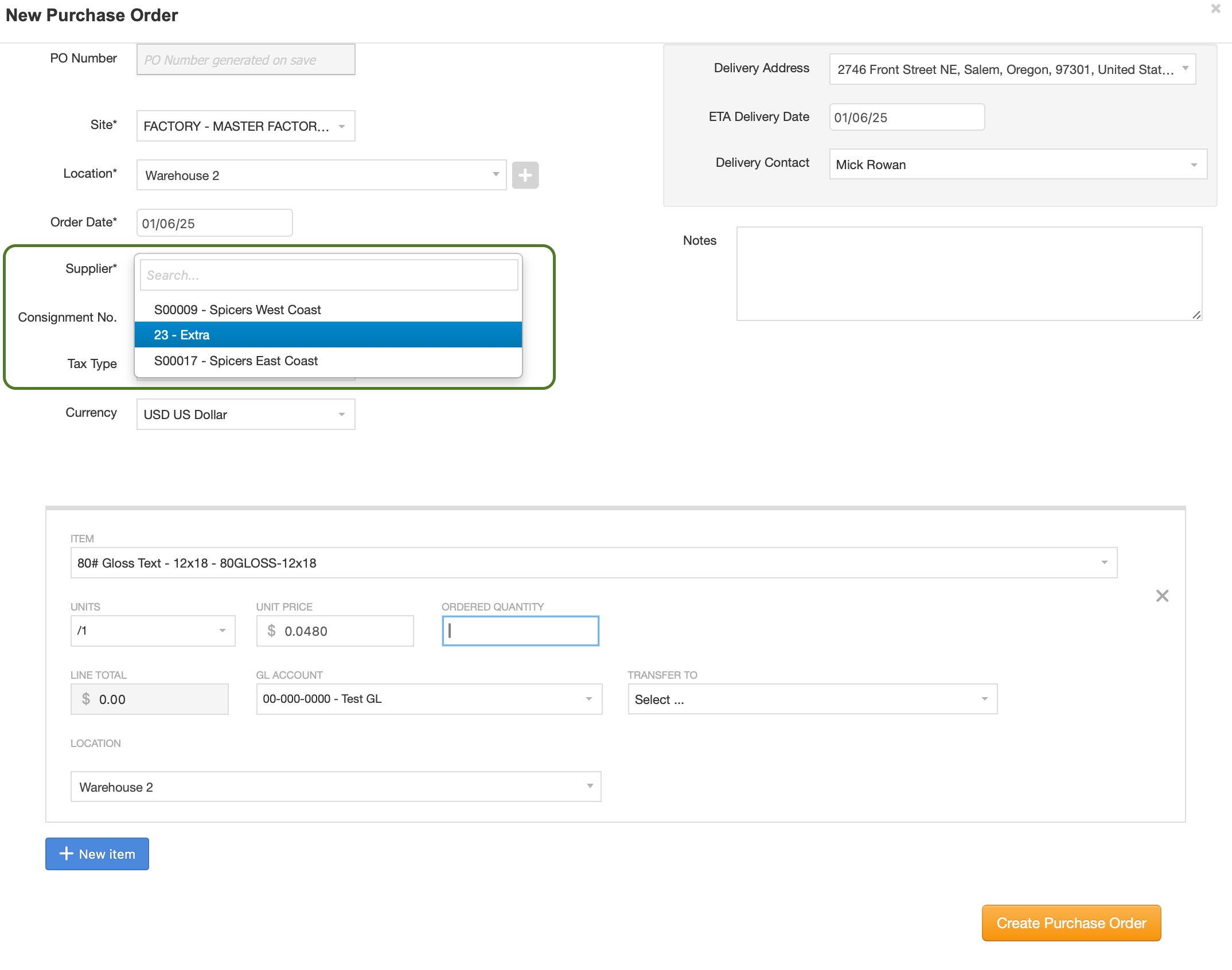Open the Transfer To select dropdown
This screenshot has height=970, width=1232.
click(x=812, y=699)
